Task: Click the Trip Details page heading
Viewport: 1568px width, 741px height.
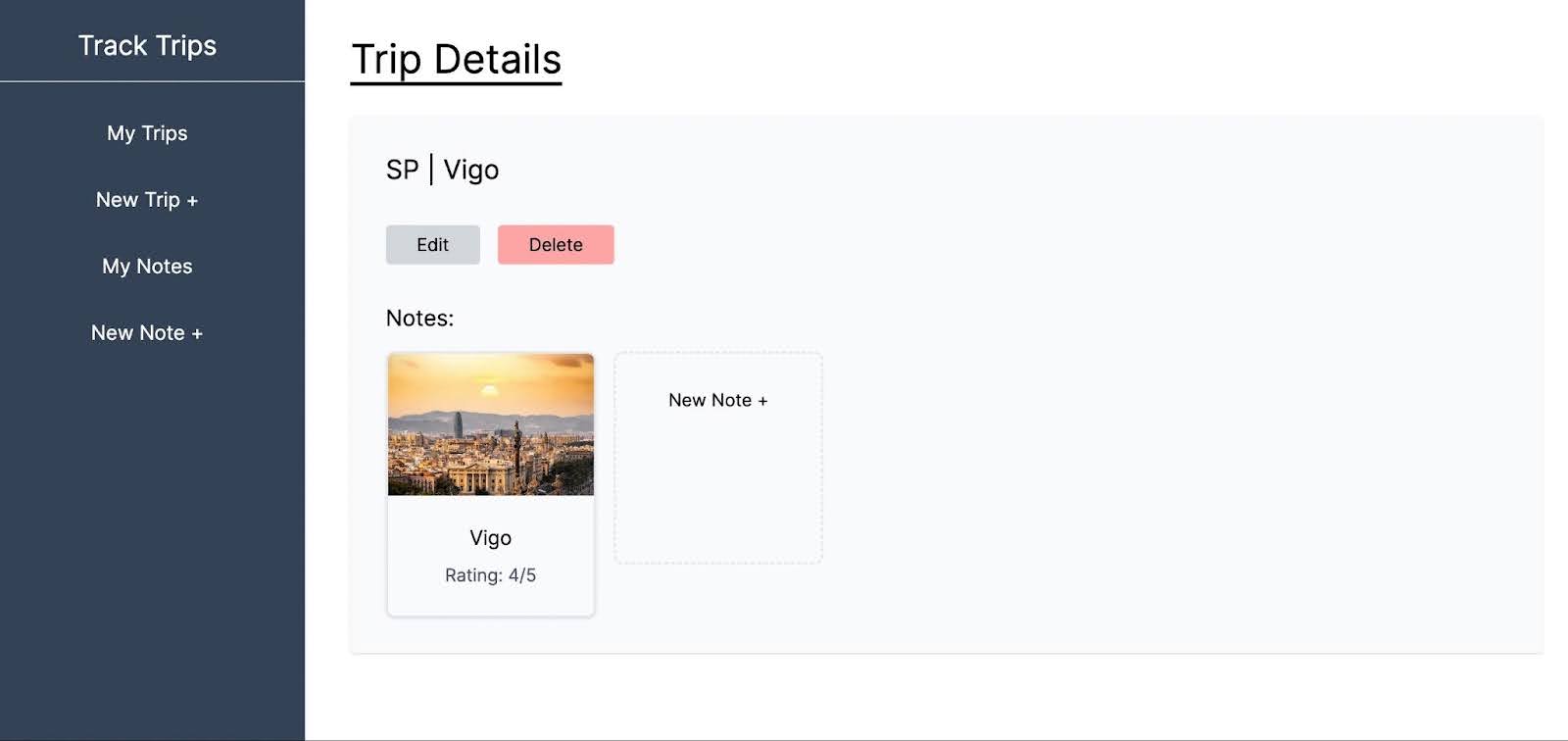Action: click(456, 59)
